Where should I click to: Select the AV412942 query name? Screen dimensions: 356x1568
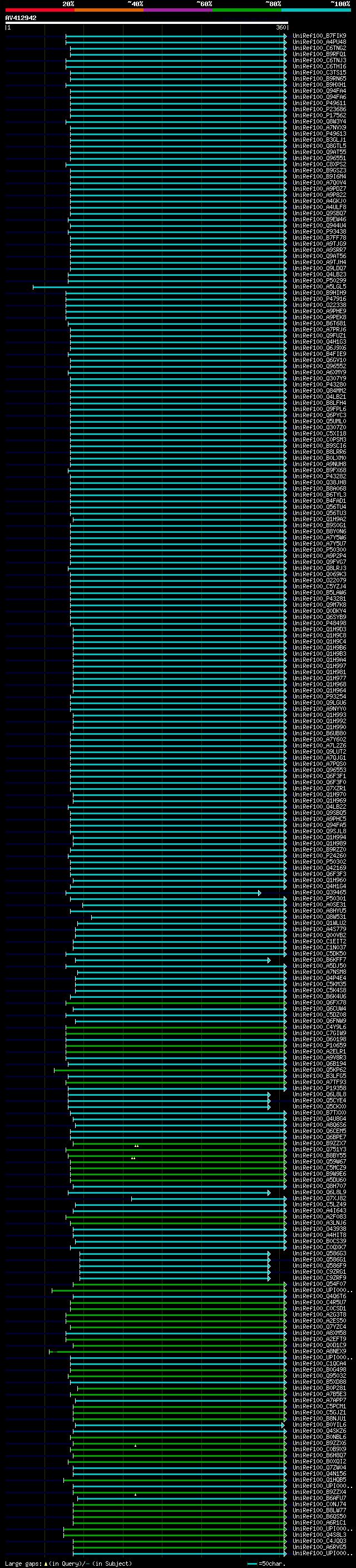pyautogui.click(x=21, y=18)
